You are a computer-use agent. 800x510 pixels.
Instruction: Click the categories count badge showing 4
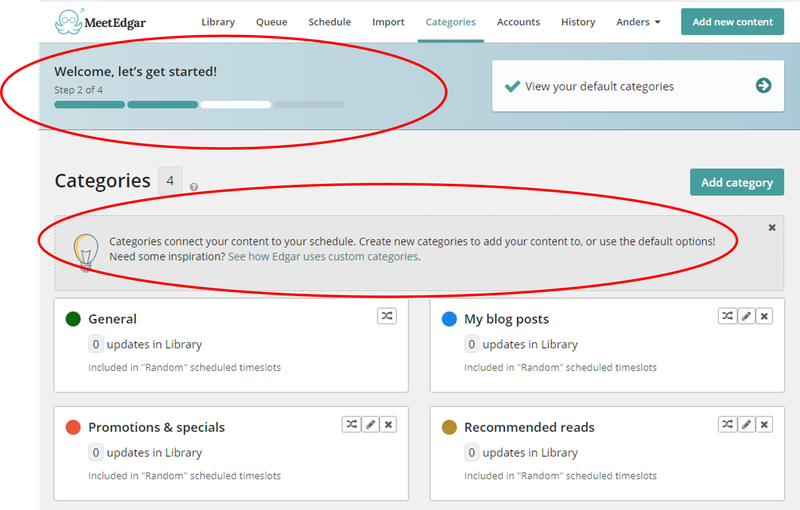pyautogui.click(x=170, y=181)
